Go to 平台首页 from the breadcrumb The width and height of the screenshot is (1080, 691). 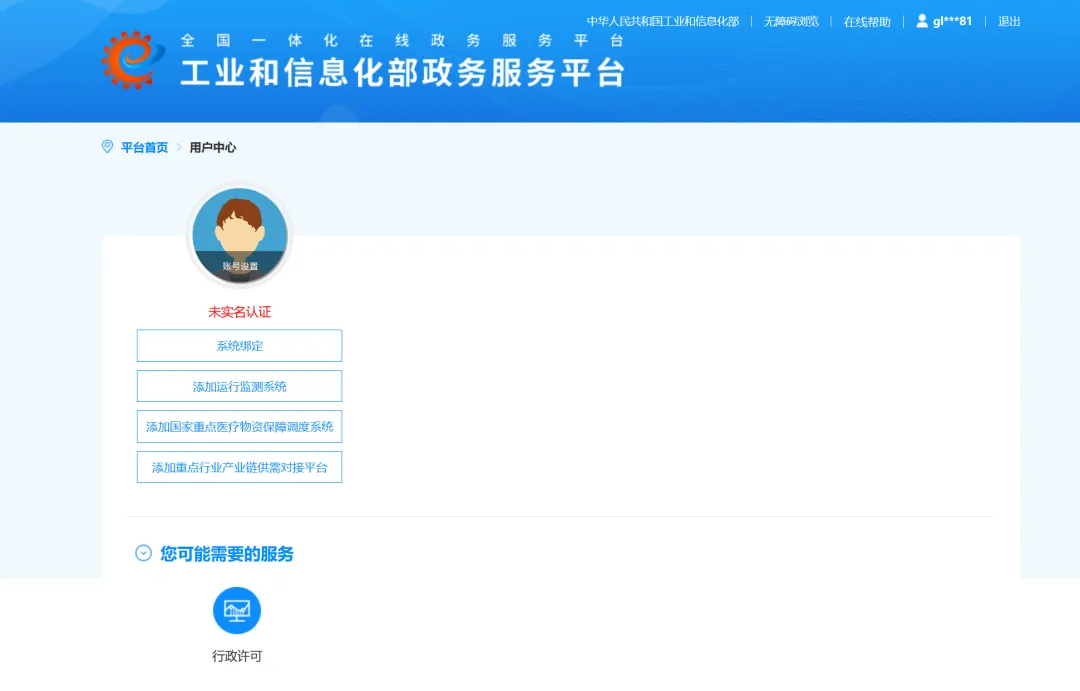(x=143, y=147)
